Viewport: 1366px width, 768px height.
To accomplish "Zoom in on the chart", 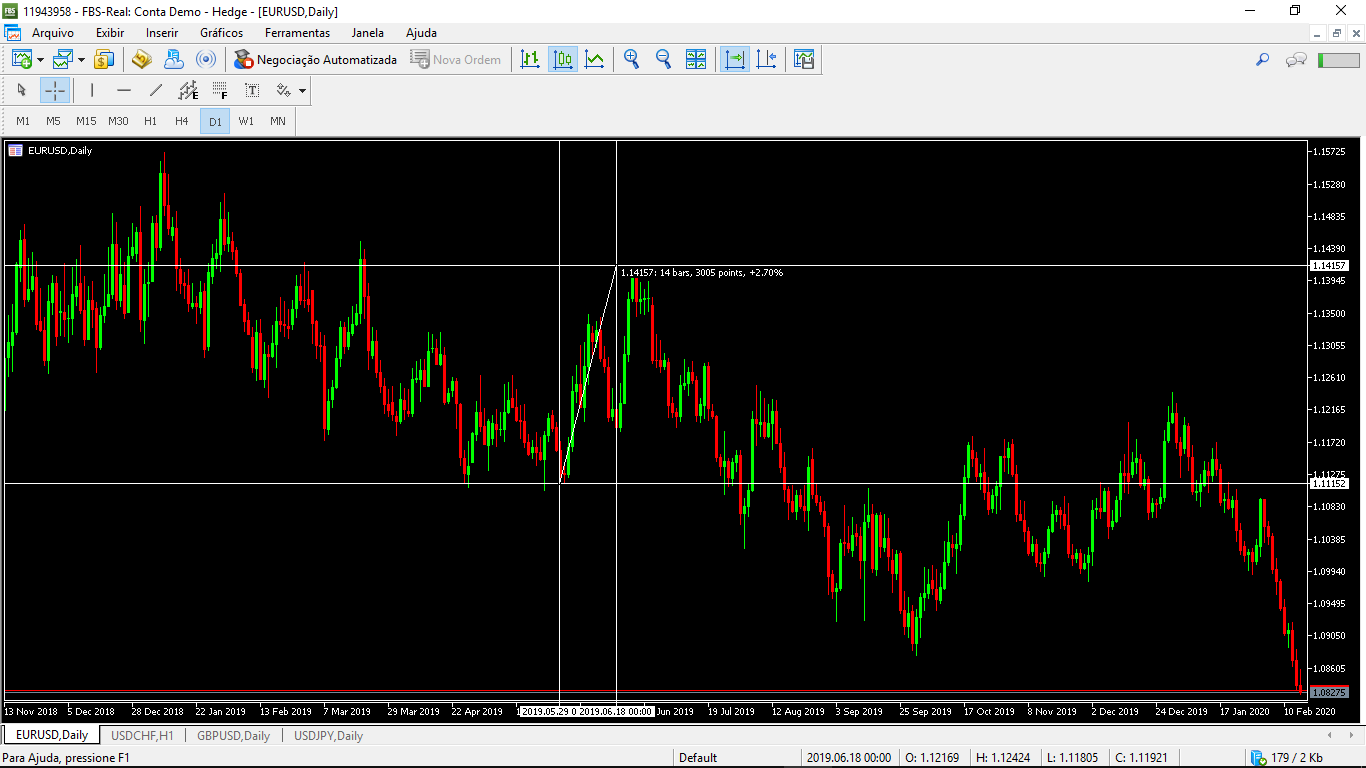I will (x=631, y=60).
